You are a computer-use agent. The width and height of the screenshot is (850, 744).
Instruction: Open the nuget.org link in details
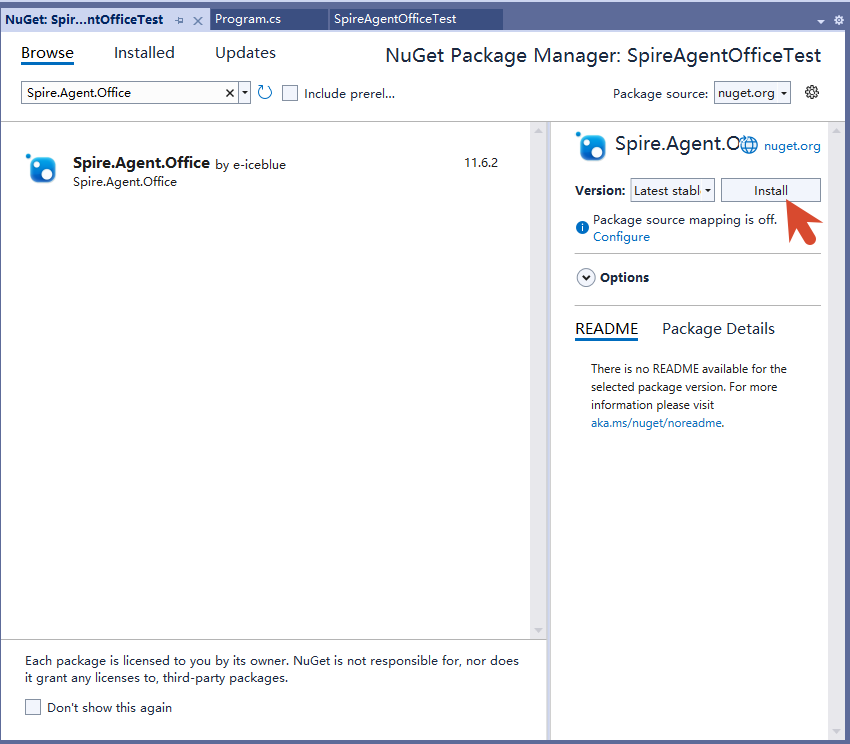click(792, 146)
